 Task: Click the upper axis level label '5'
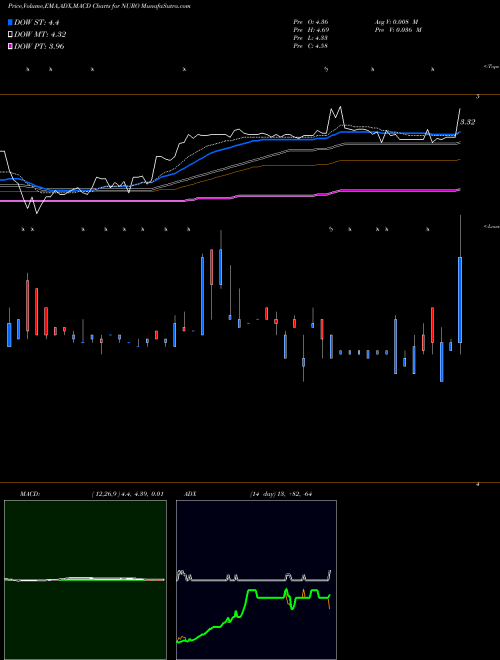[478, 97]
